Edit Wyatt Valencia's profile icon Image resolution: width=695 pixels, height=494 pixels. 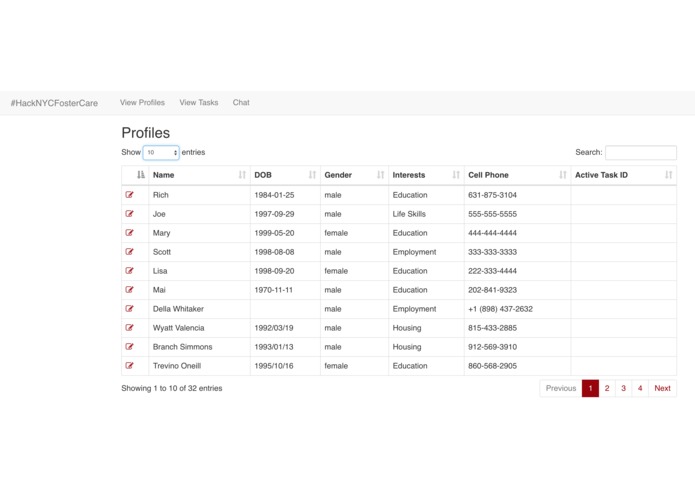click(129, 328)
